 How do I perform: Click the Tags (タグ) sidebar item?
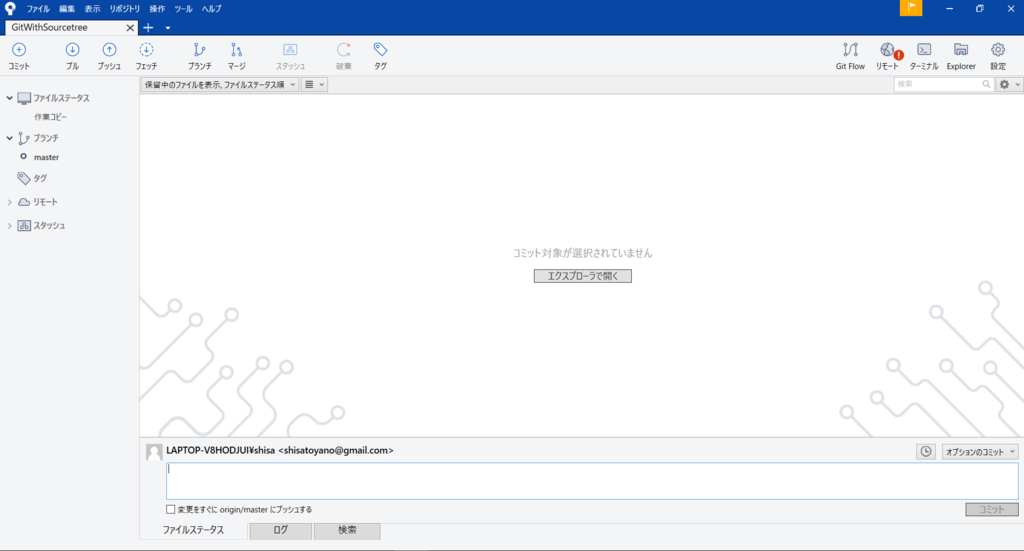[x=40, y=178]
